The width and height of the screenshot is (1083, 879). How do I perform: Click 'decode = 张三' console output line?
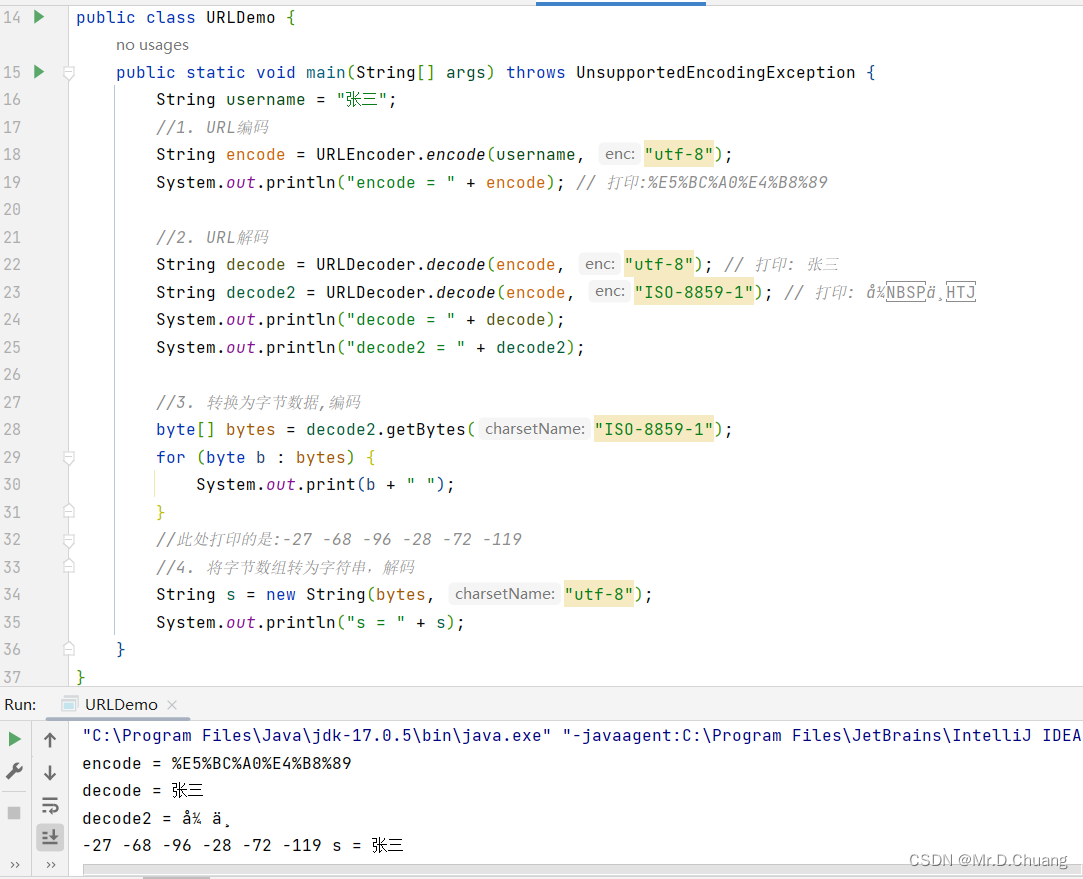click(x=143, y=791)
